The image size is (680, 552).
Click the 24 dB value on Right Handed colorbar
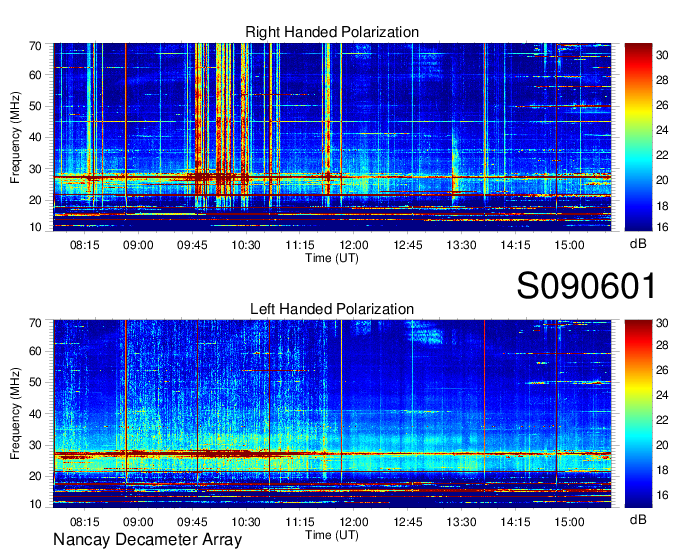point(662,130)
